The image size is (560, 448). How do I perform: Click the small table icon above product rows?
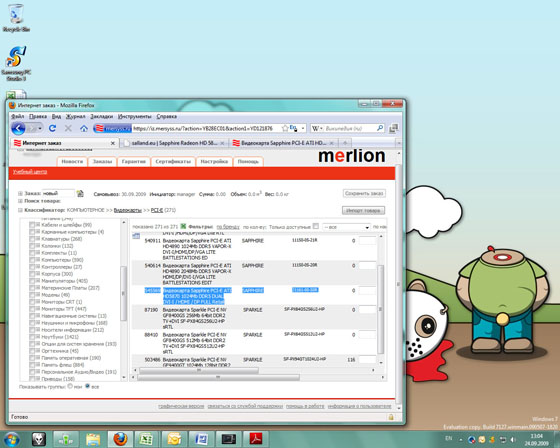[x=136, y=236]
